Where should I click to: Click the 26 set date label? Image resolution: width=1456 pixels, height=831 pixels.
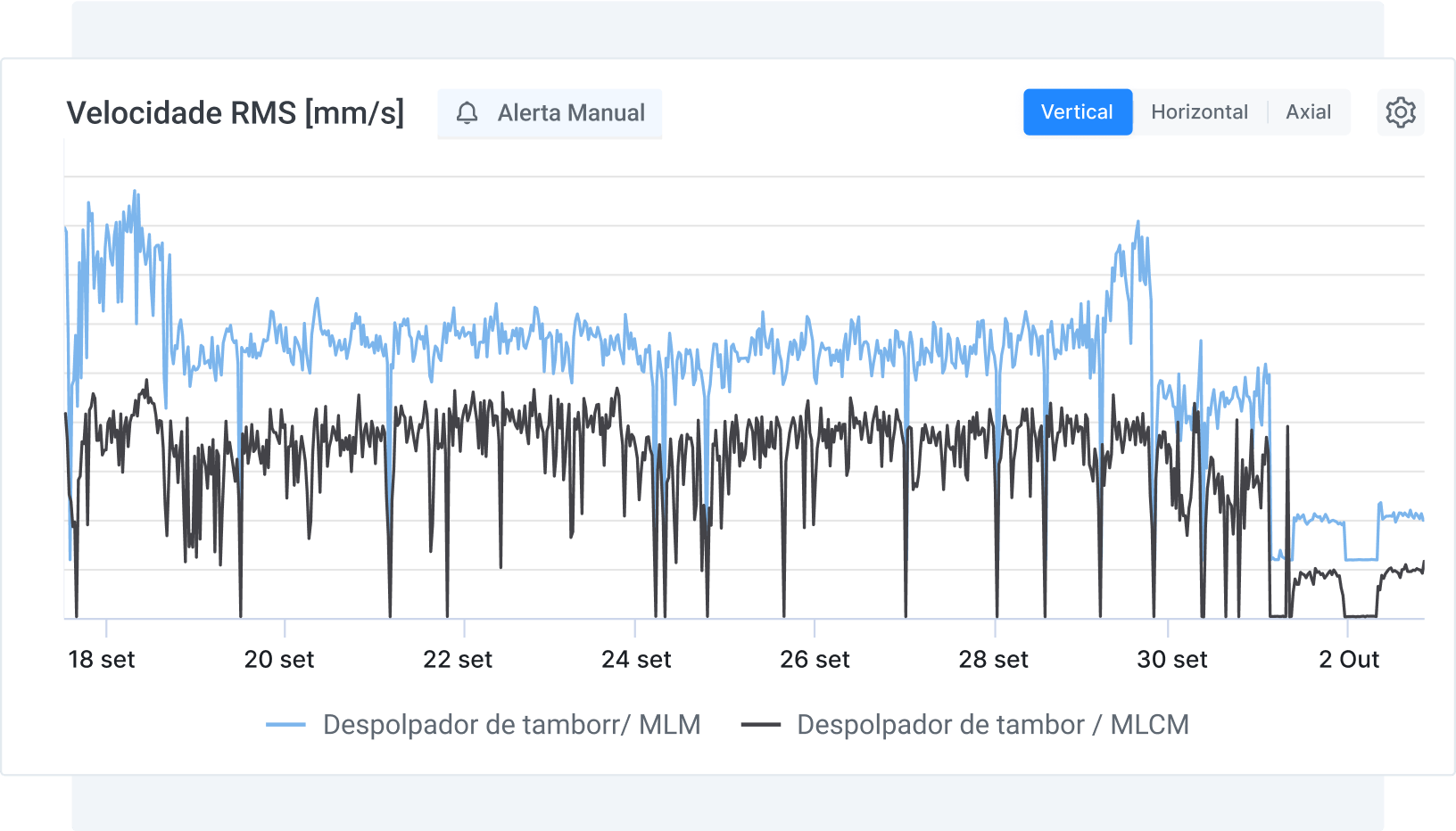coord(815,659)
